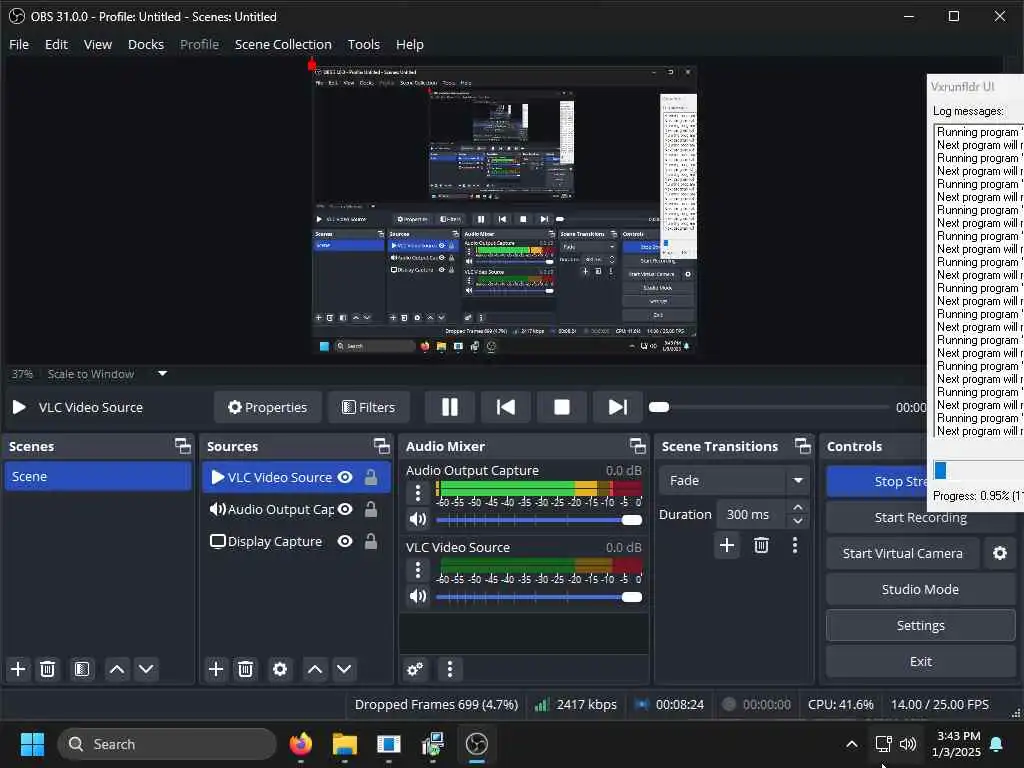
Task: Click the Exit button
Action: click(x=920, y=662)
